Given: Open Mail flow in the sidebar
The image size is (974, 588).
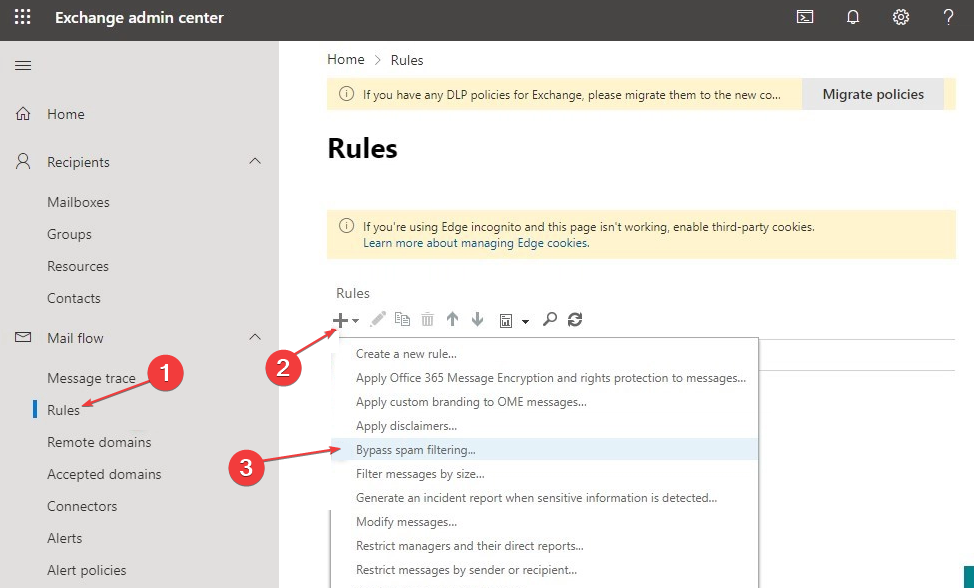Looking at the screenshot, I should tap(75, 338).
